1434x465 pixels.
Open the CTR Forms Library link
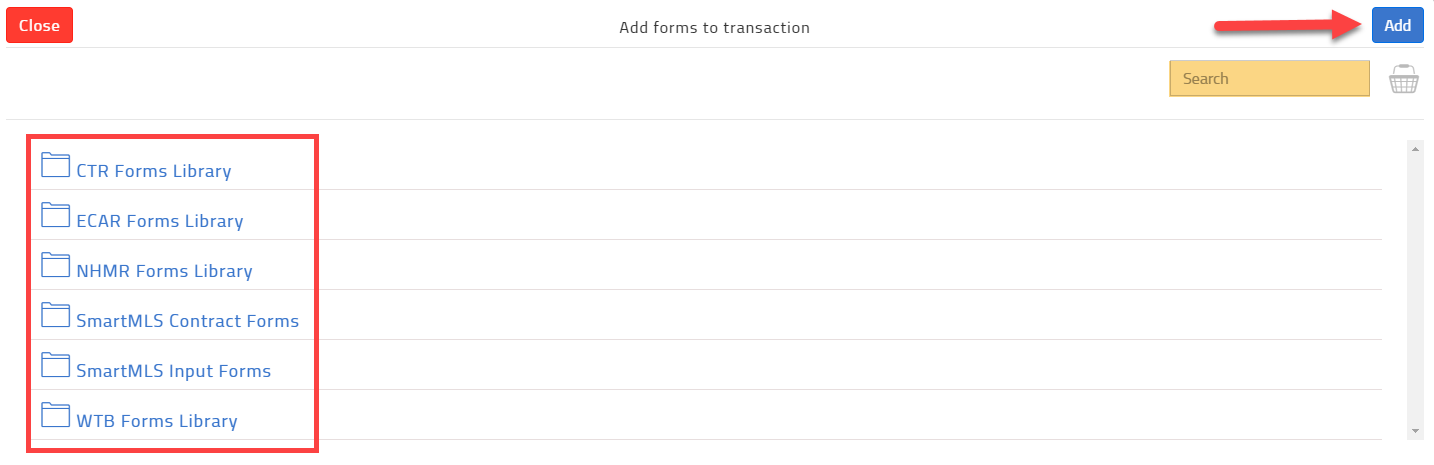coord(154,171)
